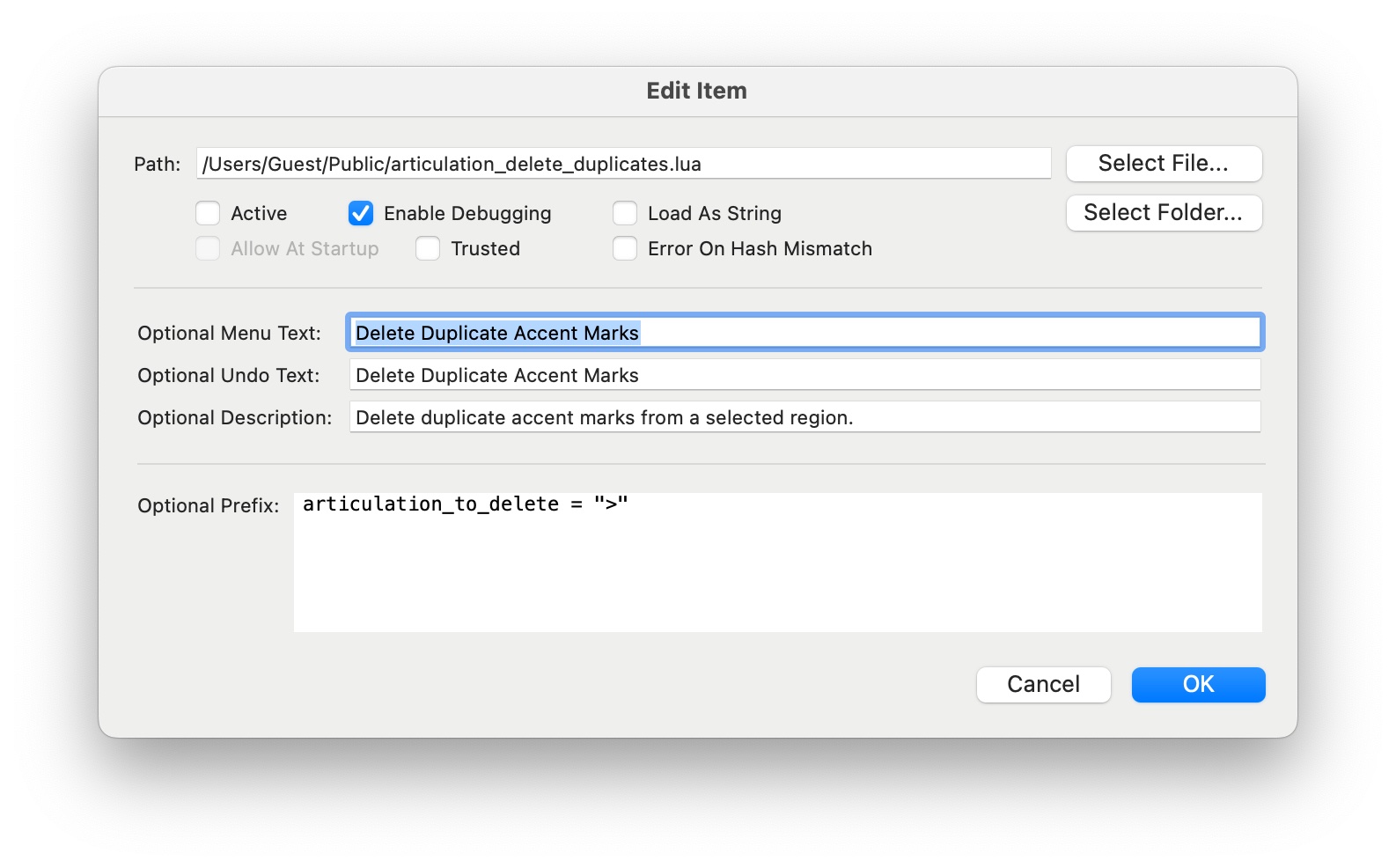Uncheck the Enable Debugging checkbox
1396x868 pixels.
[x=361, y=214]
